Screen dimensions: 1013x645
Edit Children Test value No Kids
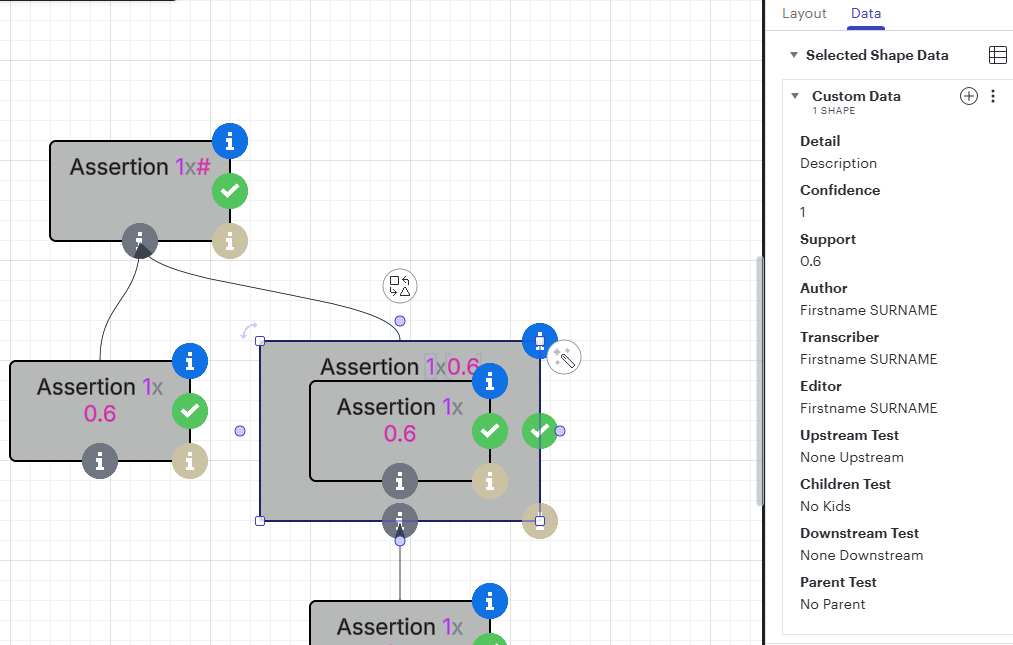click(826, 507)
